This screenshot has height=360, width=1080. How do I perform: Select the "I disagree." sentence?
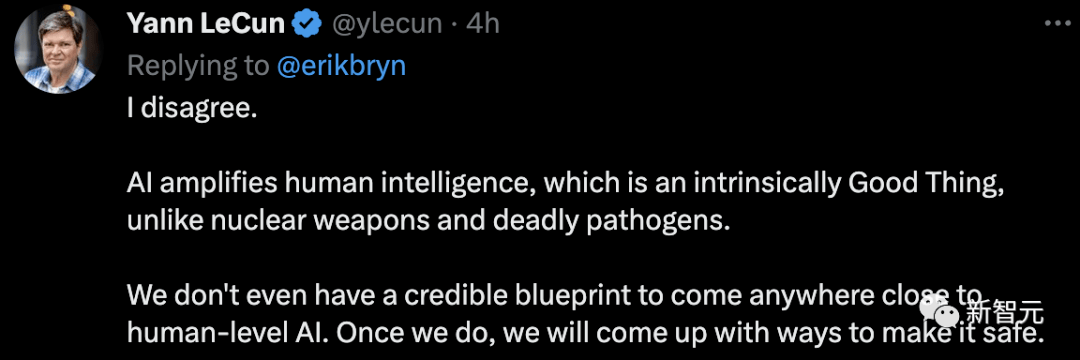tap(191, 109)
